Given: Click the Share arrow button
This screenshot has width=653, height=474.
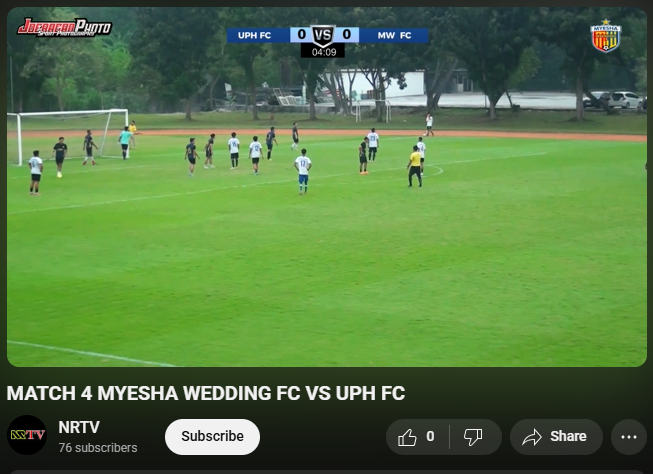Looking at the screenshot, I should 556,437.
